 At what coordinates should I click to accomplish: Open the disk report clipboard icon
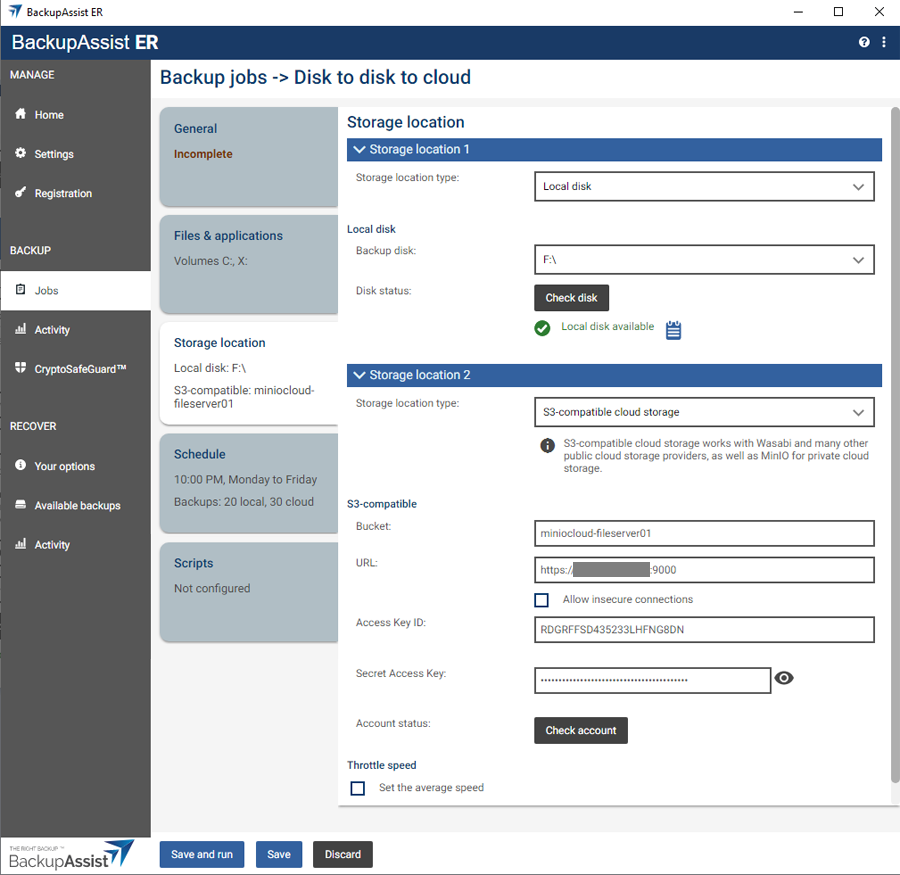click(x=673, y=330)
